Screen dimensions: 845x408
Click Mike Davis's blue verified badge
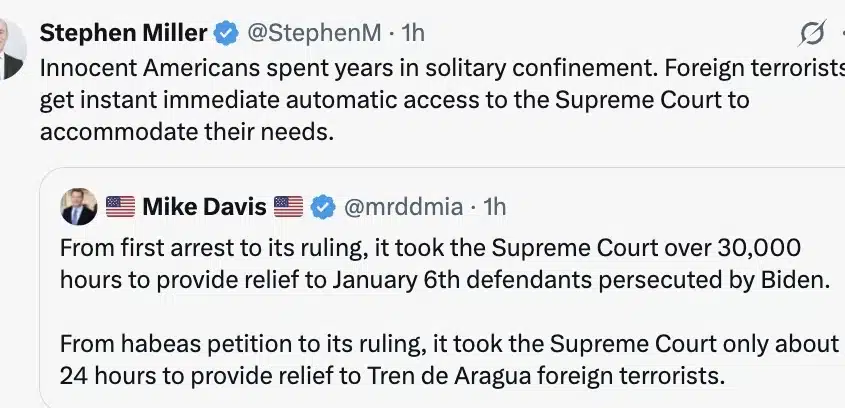[x=322, y=208]
